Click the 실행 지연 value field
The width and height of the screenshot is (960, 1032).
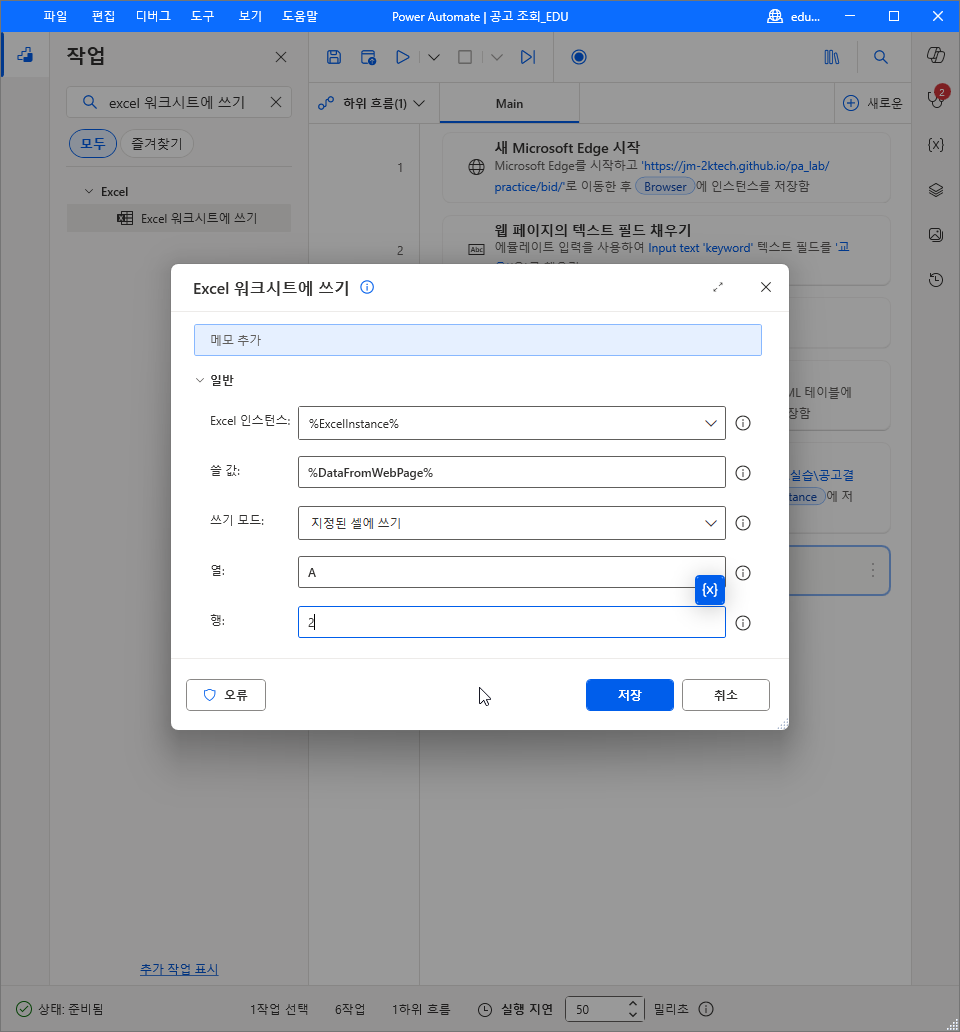(595, 1009)
